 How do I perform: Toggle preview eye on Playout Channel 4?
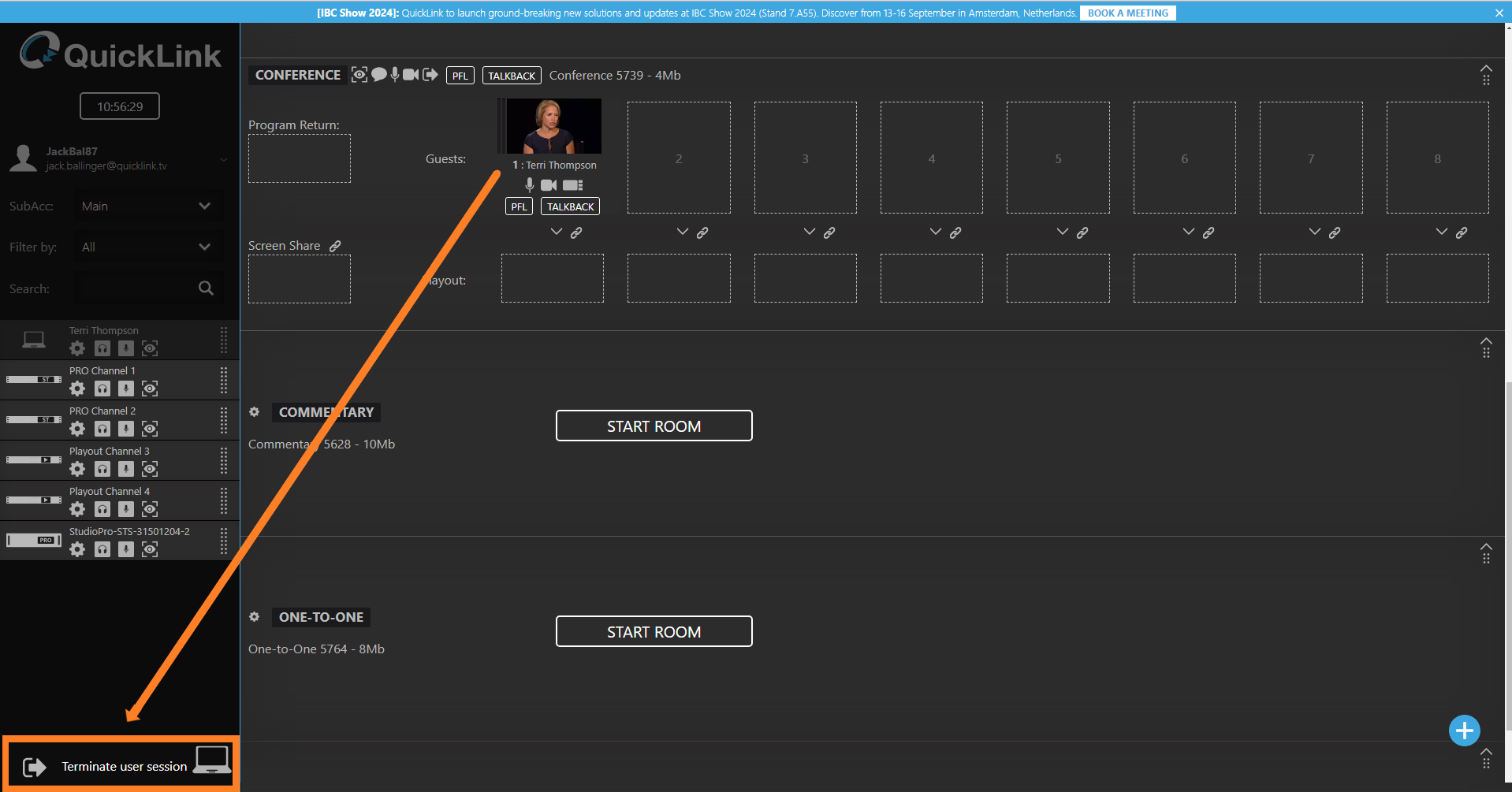[x=150, y=509]
